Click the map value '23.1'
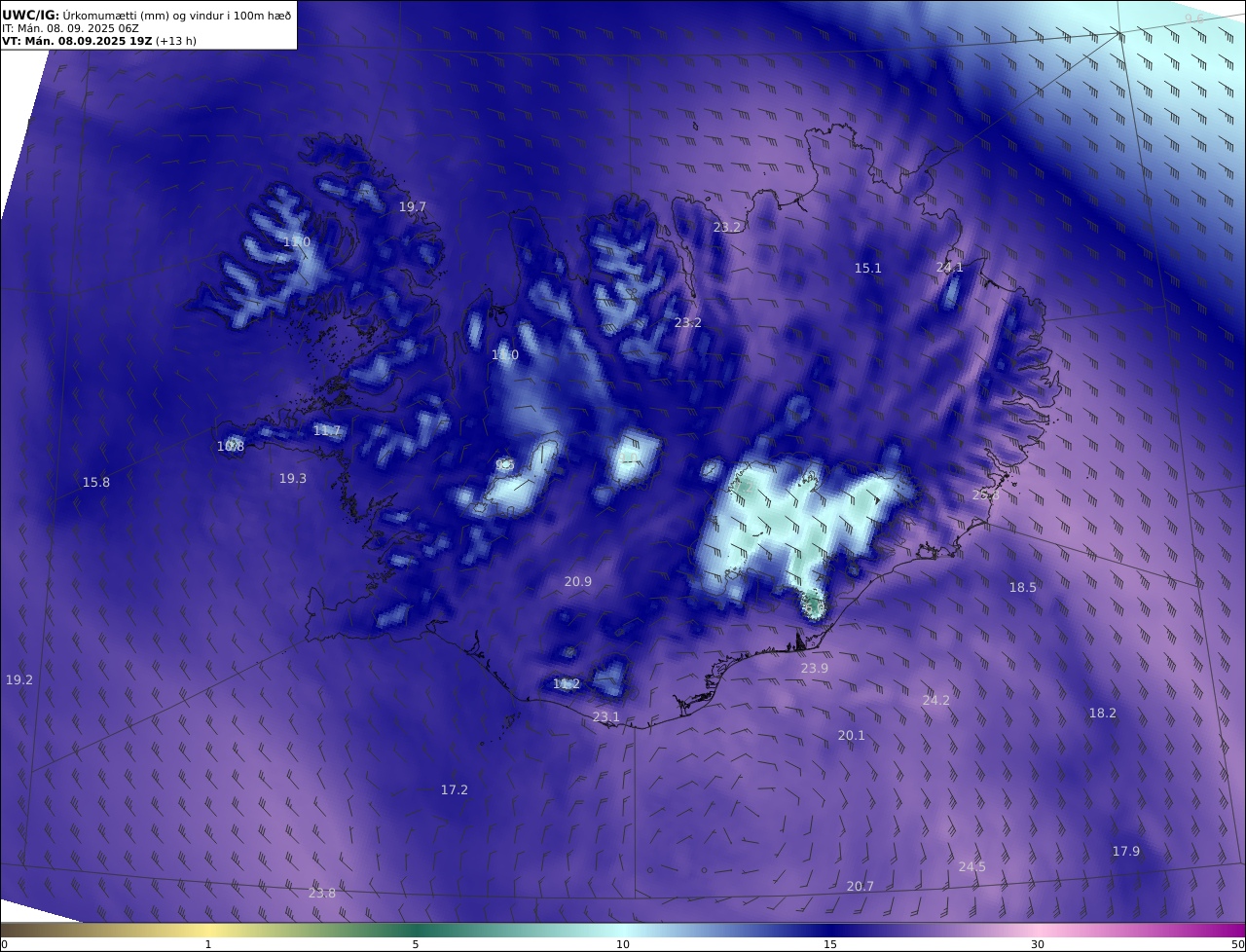The width and height of the screenshot is (1246, 952). click(x=606, y=716)
